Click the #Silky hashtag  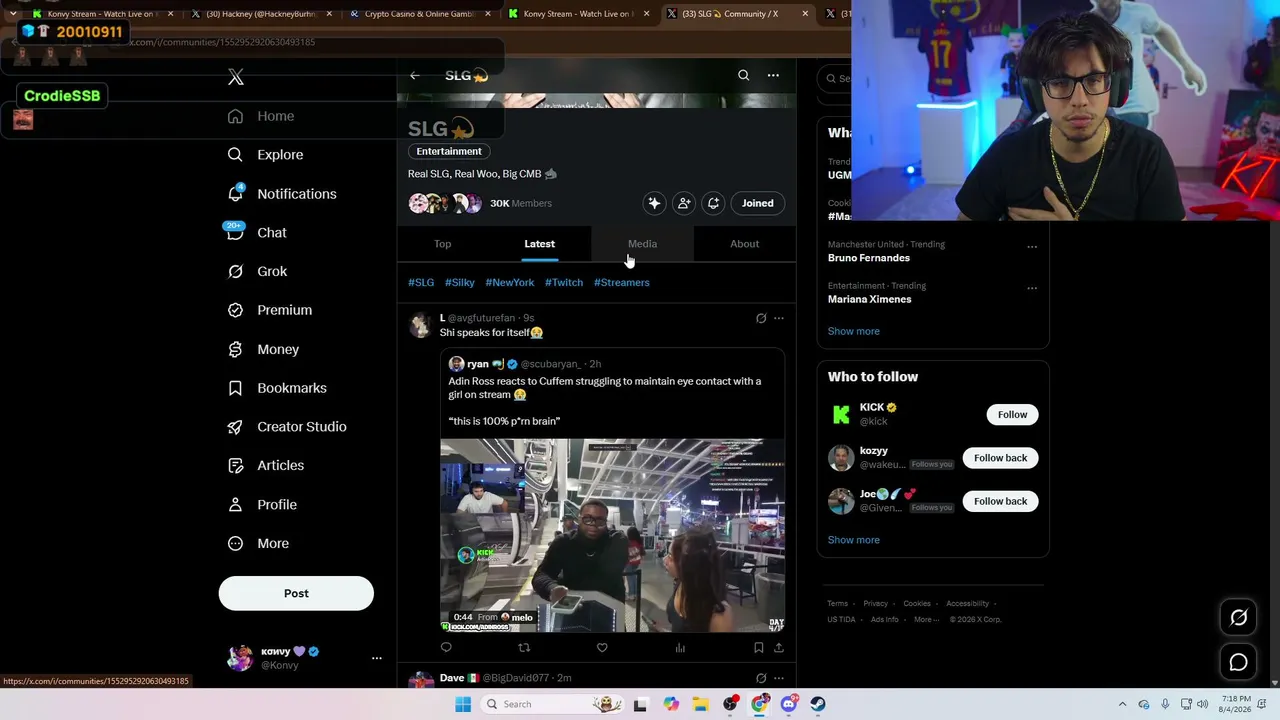pos(460,282)
